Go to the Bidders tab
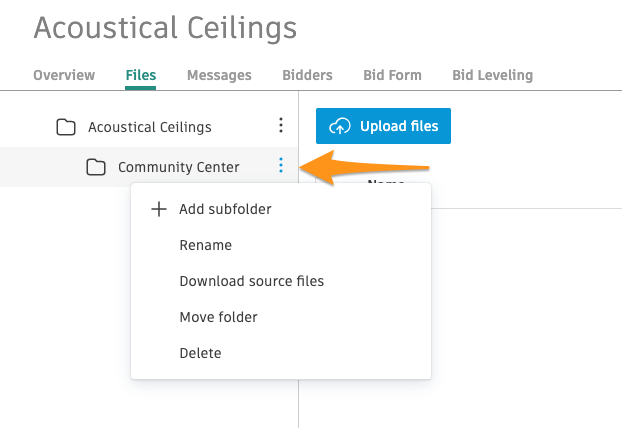622x428 pixels. click(x=307, y=75)
